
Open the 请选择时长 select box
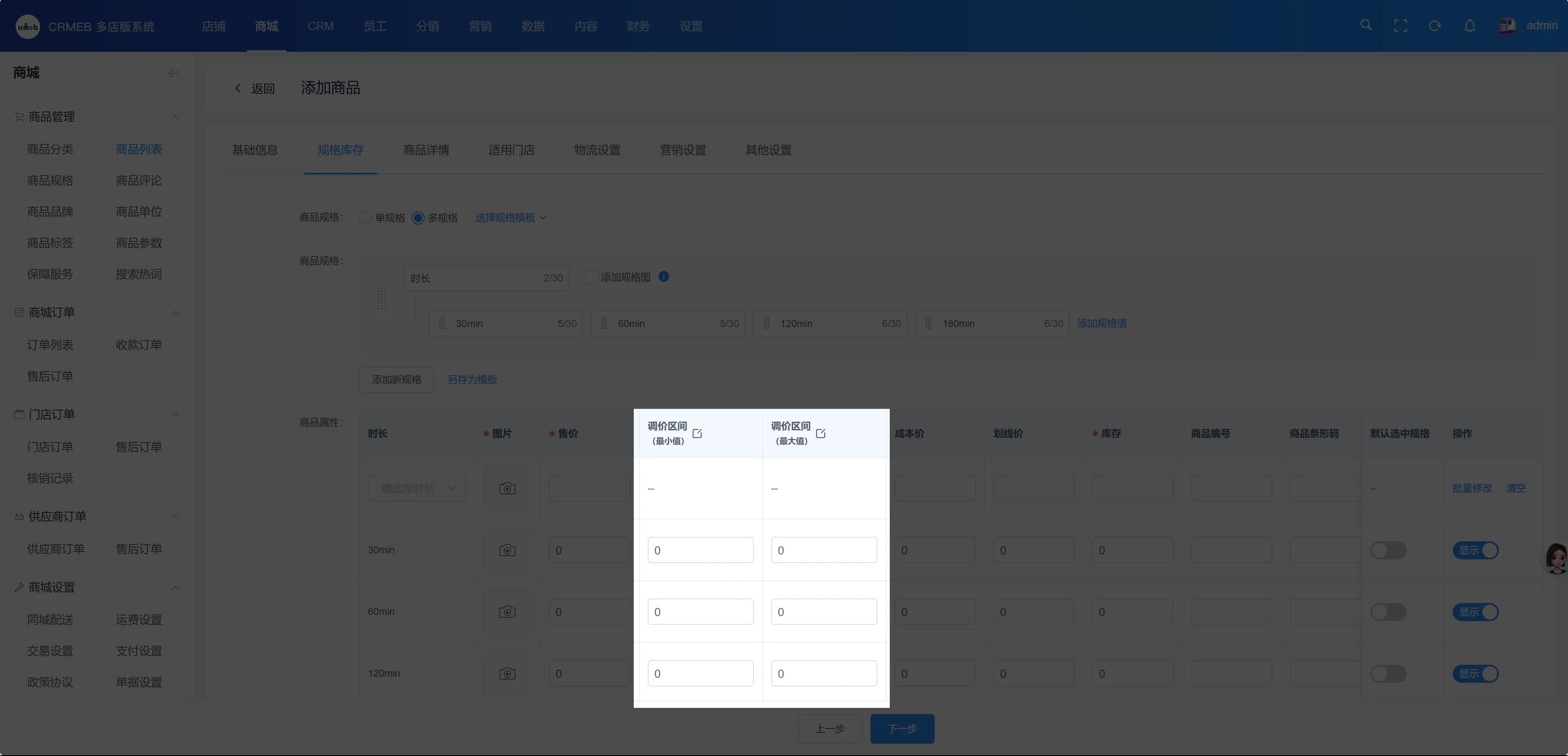tap(416, 488)
